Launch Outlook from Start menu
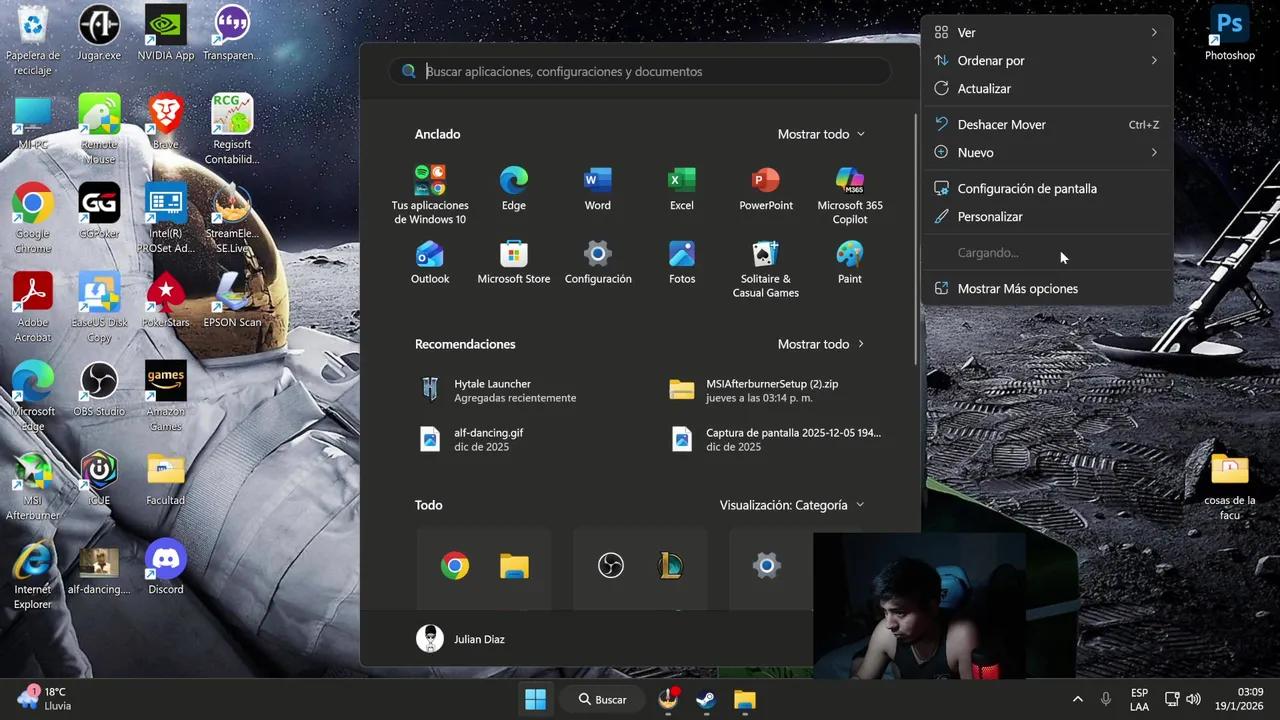 429,262
